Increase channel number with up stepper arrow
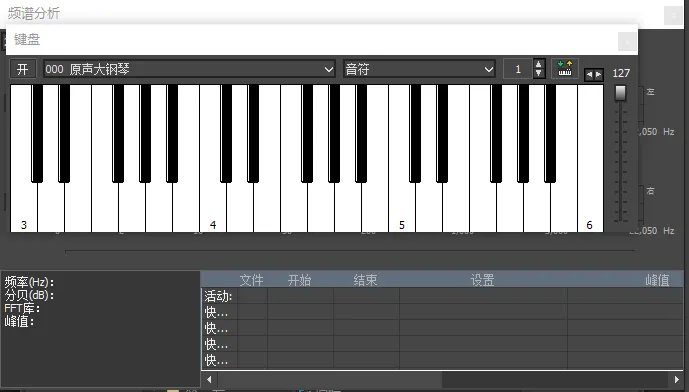 pos(539,64)
